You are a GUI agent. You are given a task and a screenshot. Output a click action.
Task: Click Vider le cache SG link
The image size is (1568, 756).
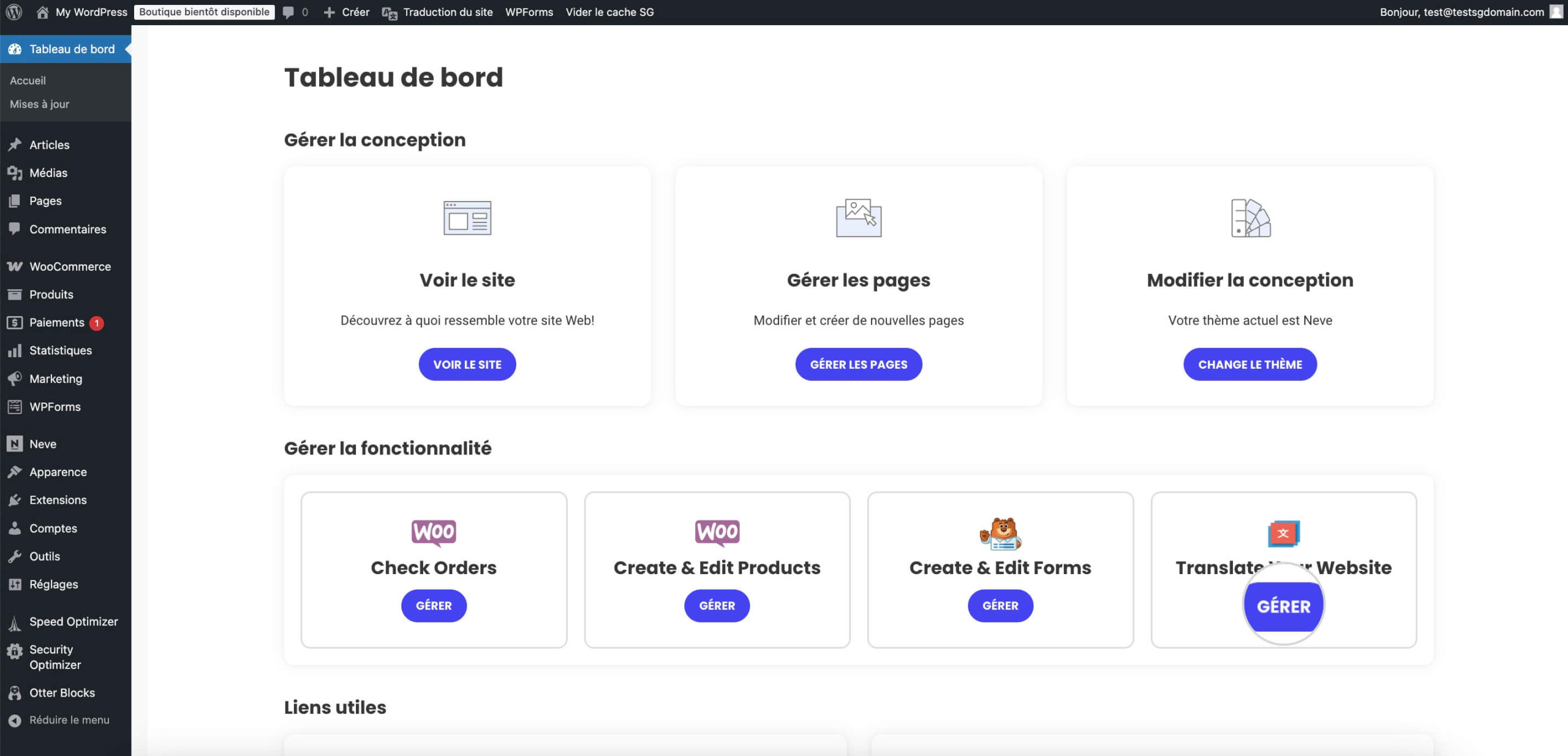pos(609,12)
